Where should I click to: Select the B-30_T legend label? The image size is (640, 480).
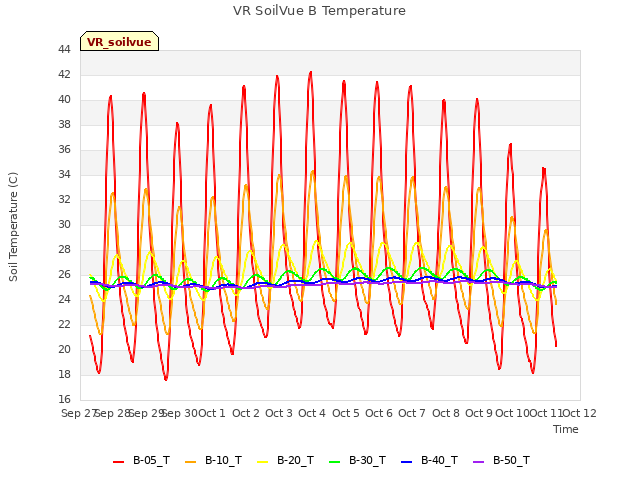pos(367,460)
